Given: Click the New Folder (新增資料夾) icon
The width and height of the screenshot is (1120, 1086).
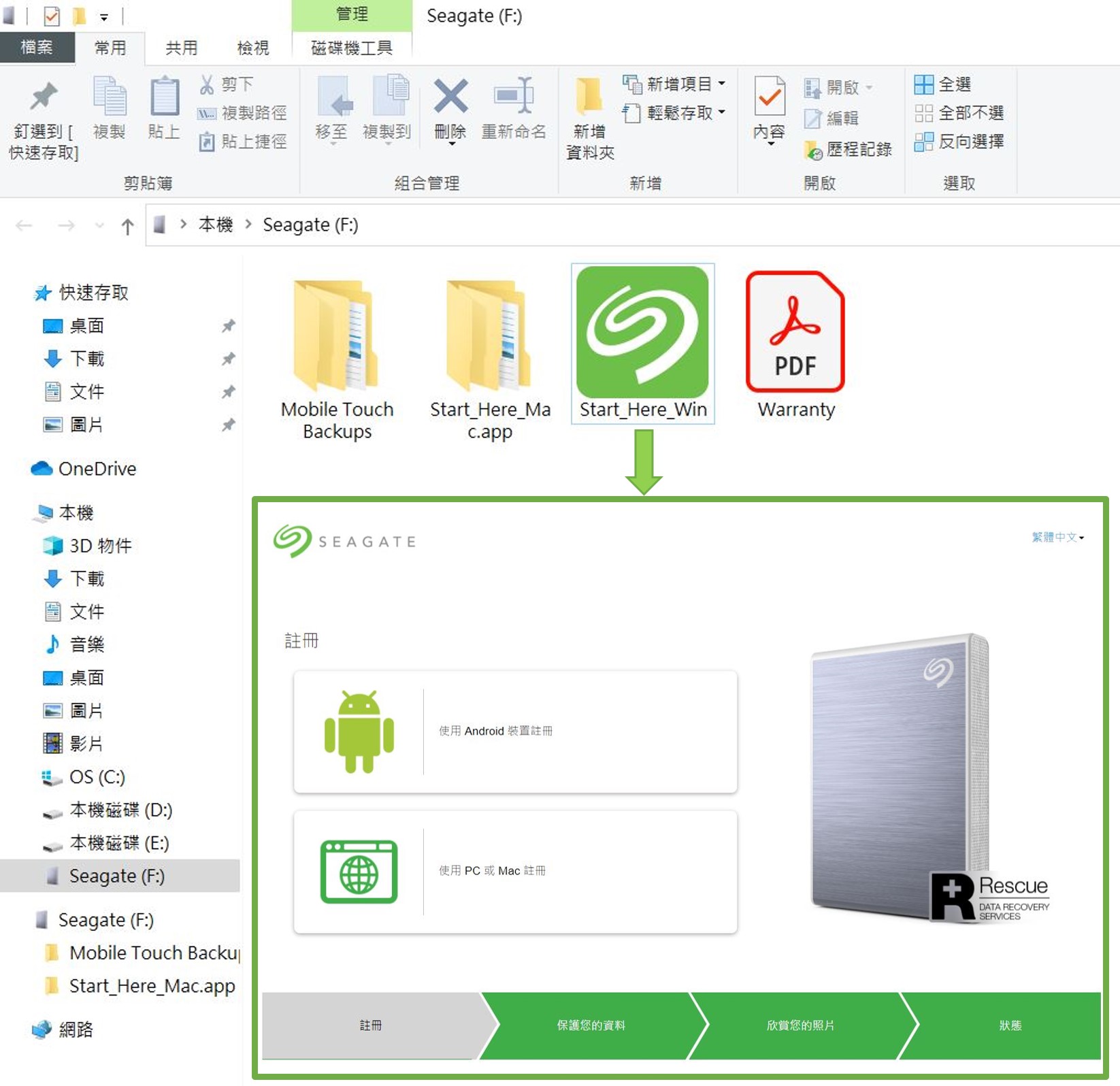Looking at the screenshot, I should click(589, 97).
